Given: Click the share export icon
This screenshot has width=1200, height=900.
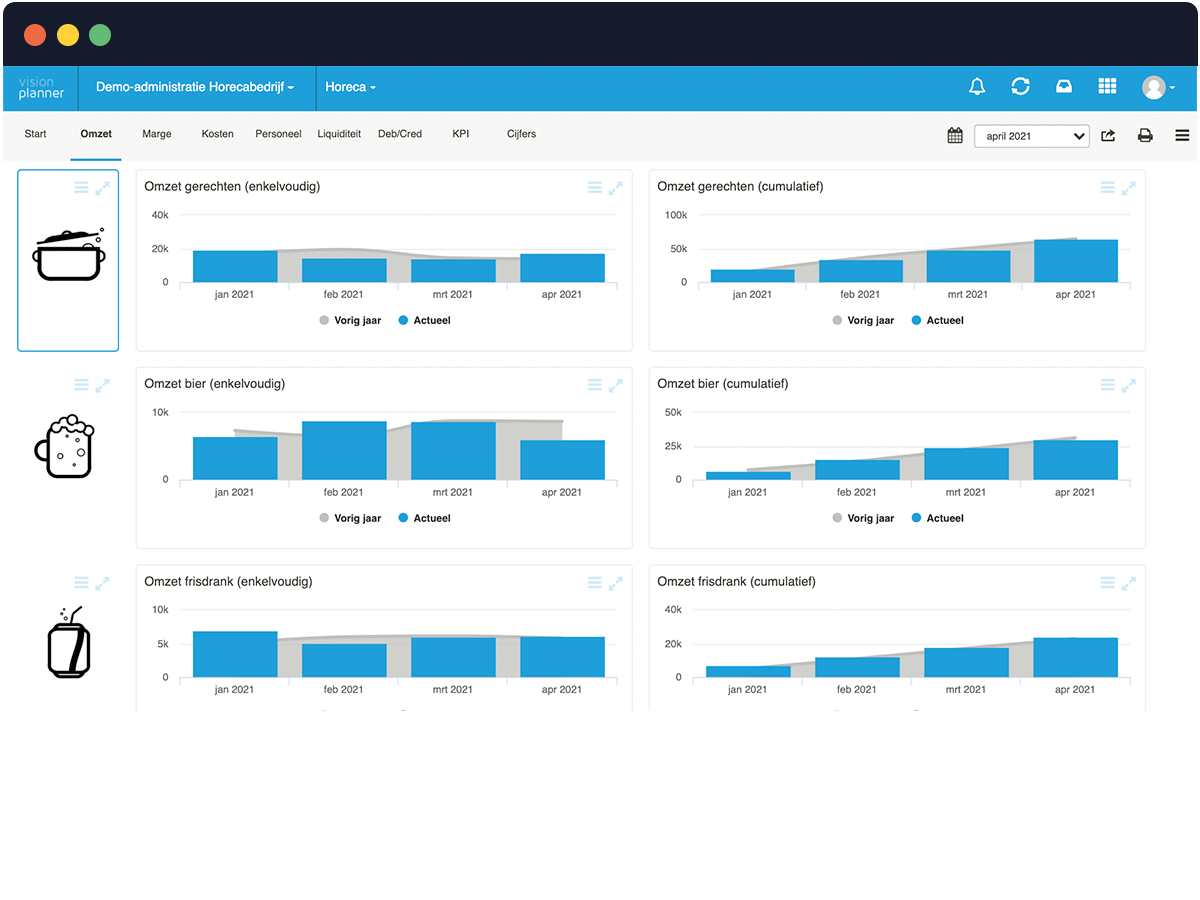Looking at the screenshot, I should click(x=1108, y=135).
